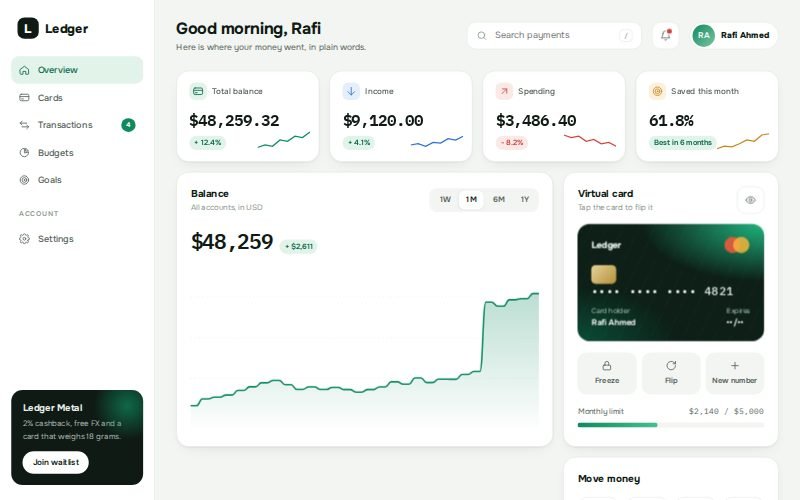The width and height of the screenshot is (800, 500).
Task: Click the $9,120.00 income value
Action: (383, 121)
